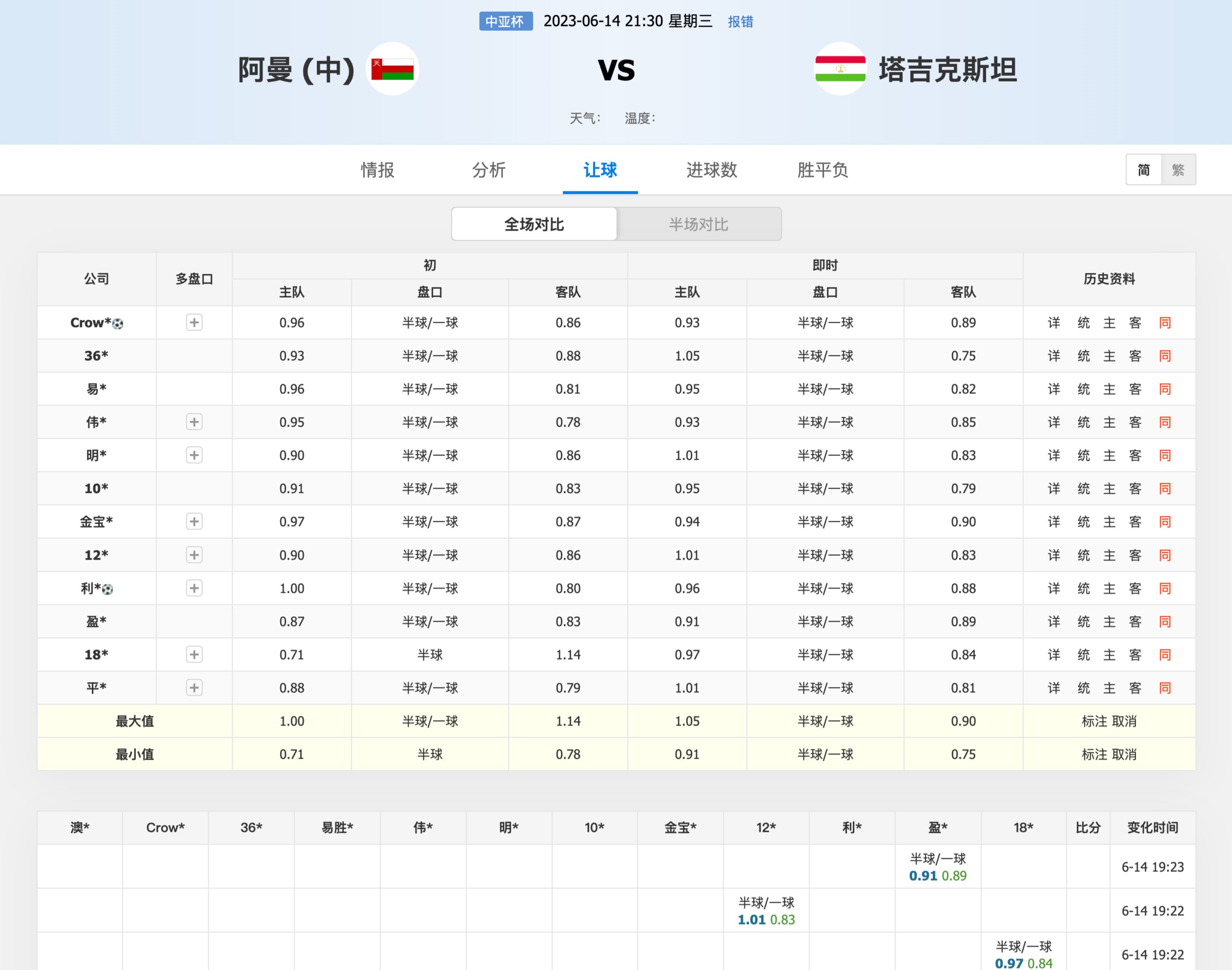Click 客 link in 利* row
The width and height of the screenshot is (1232, 970).
click(1135, 588)
